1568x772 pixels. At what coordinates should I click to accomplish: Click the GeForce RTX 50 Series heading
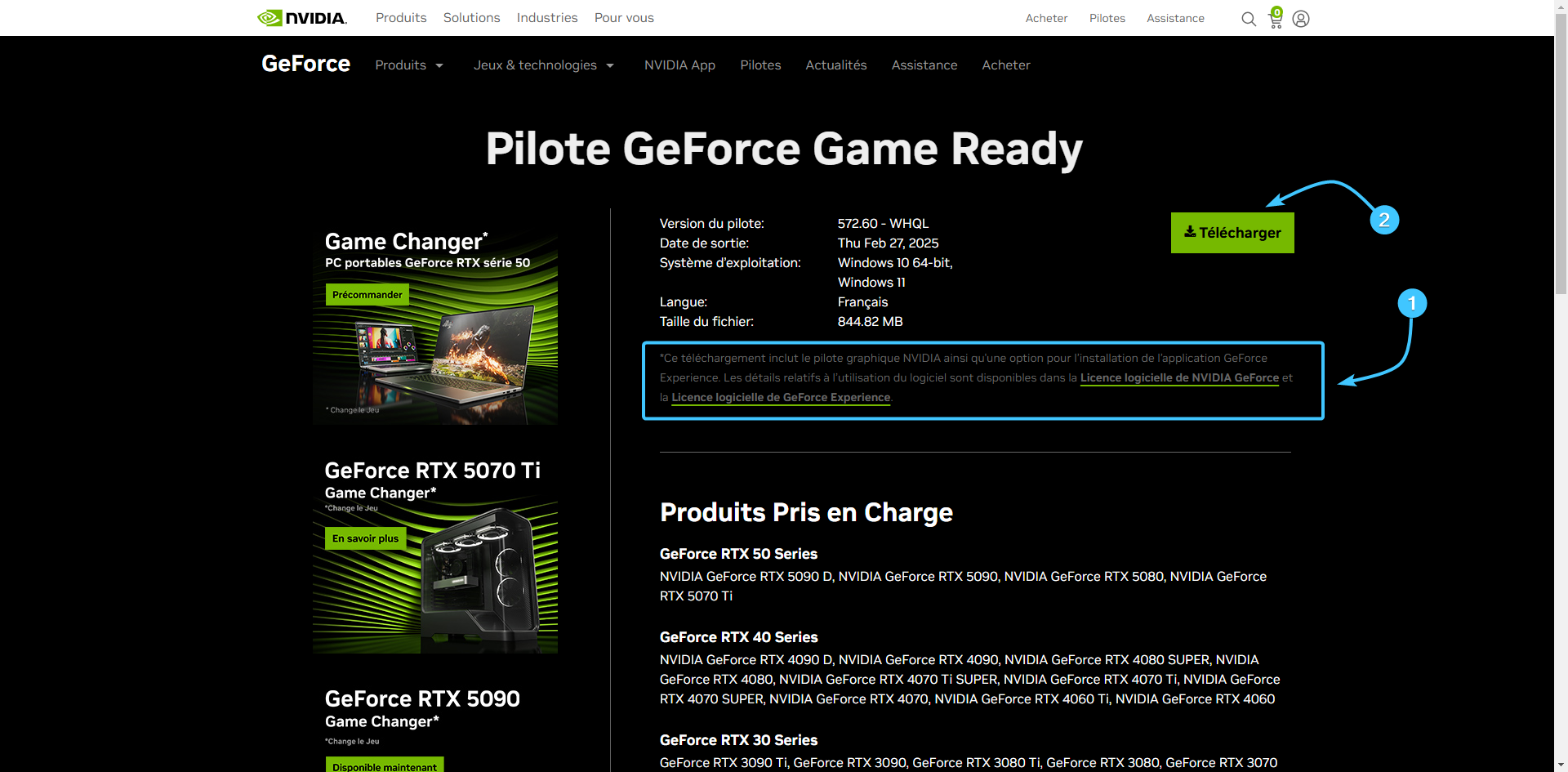[738, 554]
